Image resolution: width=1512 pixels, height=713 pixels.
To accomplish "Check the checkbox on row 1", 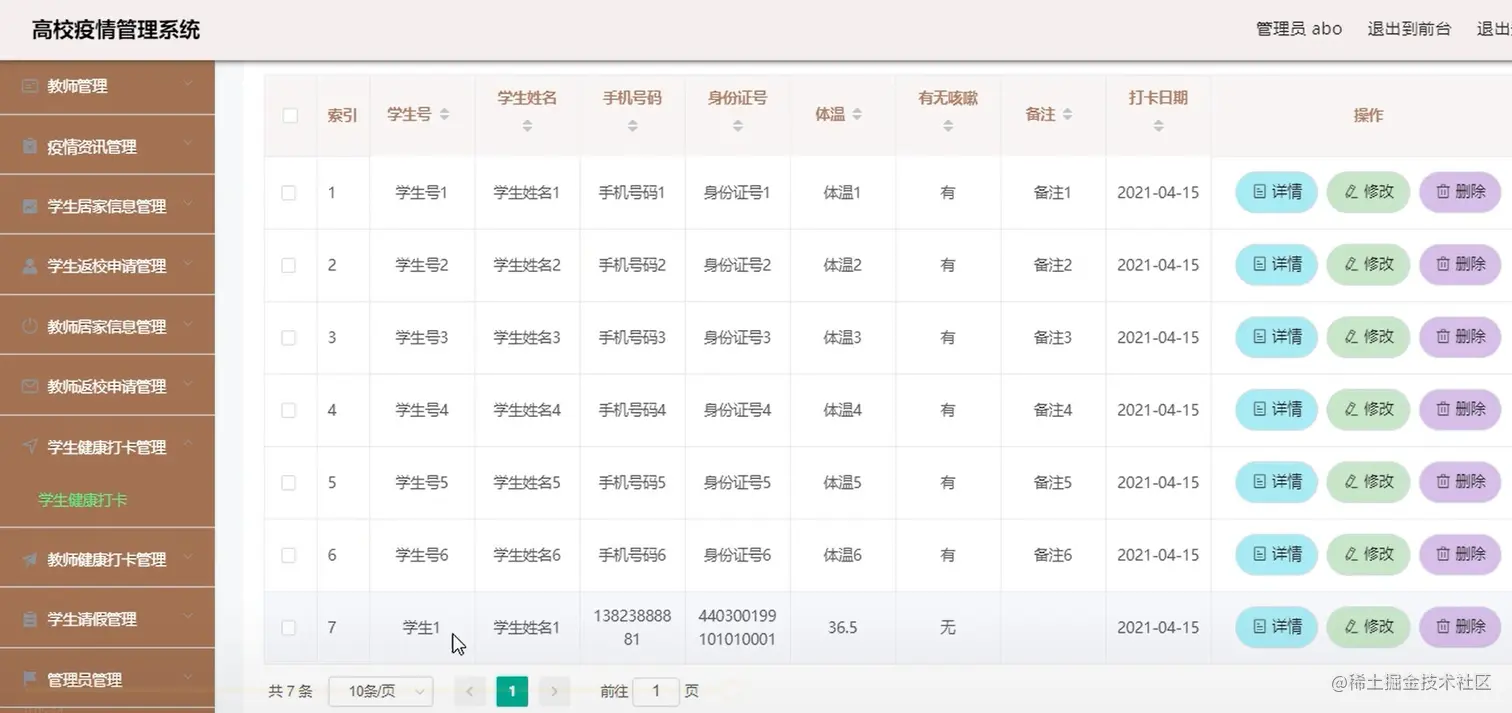I will 290,192.
